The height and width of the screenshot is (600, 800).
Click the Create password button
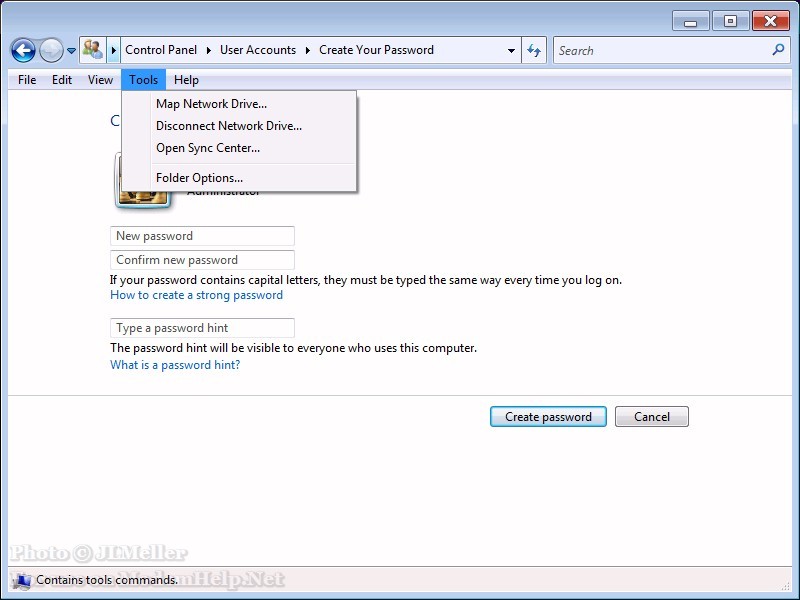[548, 417]
